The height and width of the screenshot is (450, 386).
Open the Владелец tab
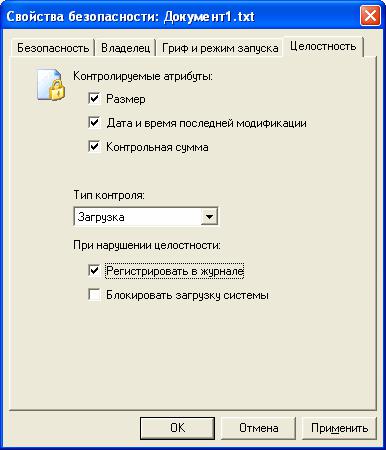coord(126,48)
